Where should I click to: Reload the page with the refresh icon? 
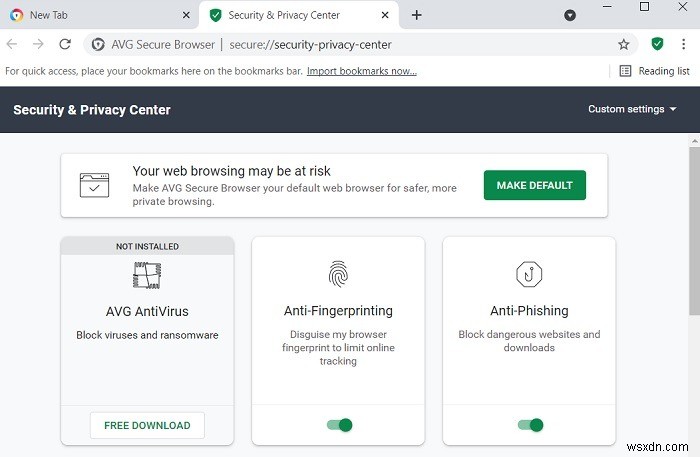point(65,44)
